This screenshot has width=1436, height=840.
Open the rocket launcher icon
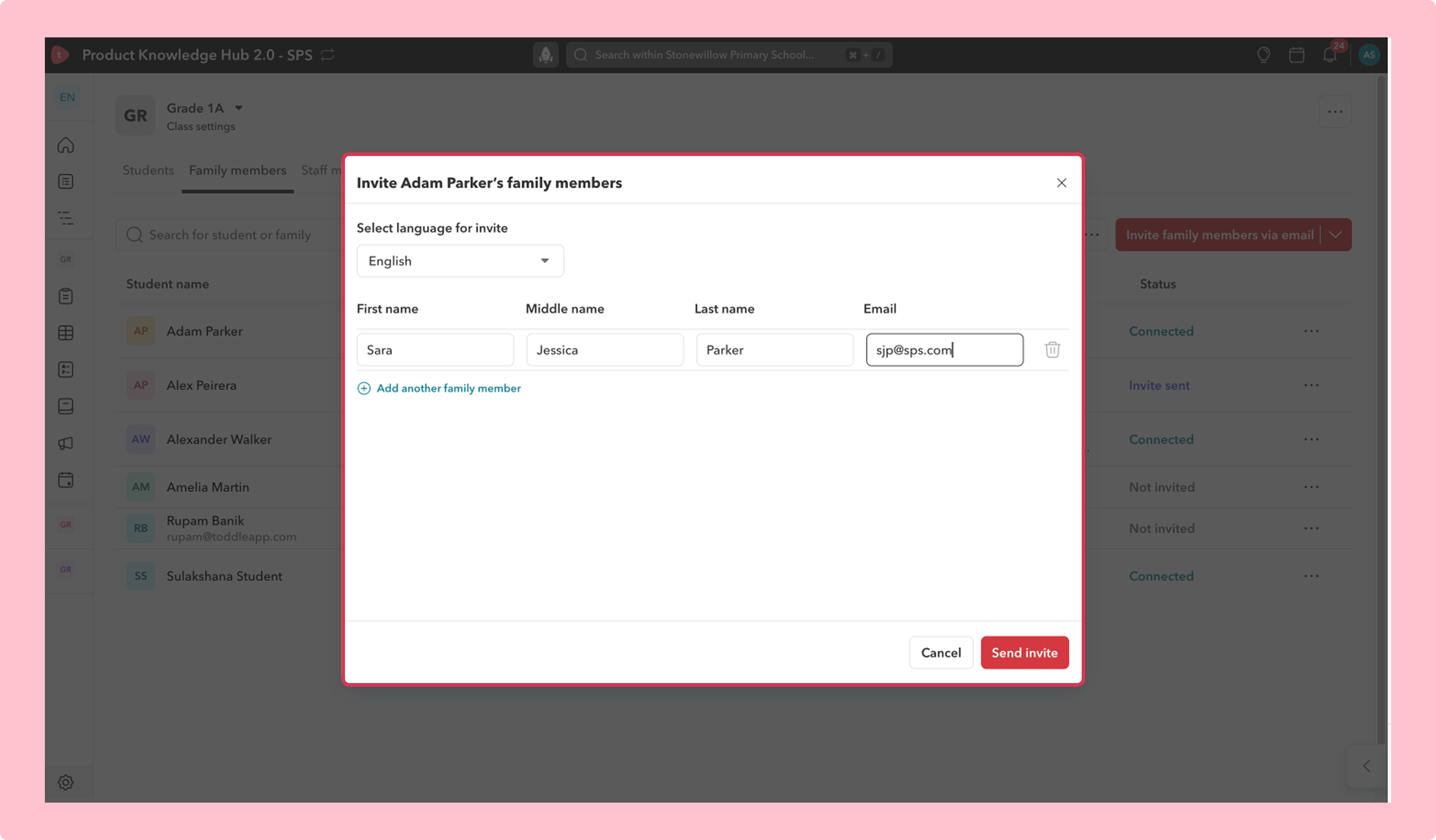coord(545,55)
